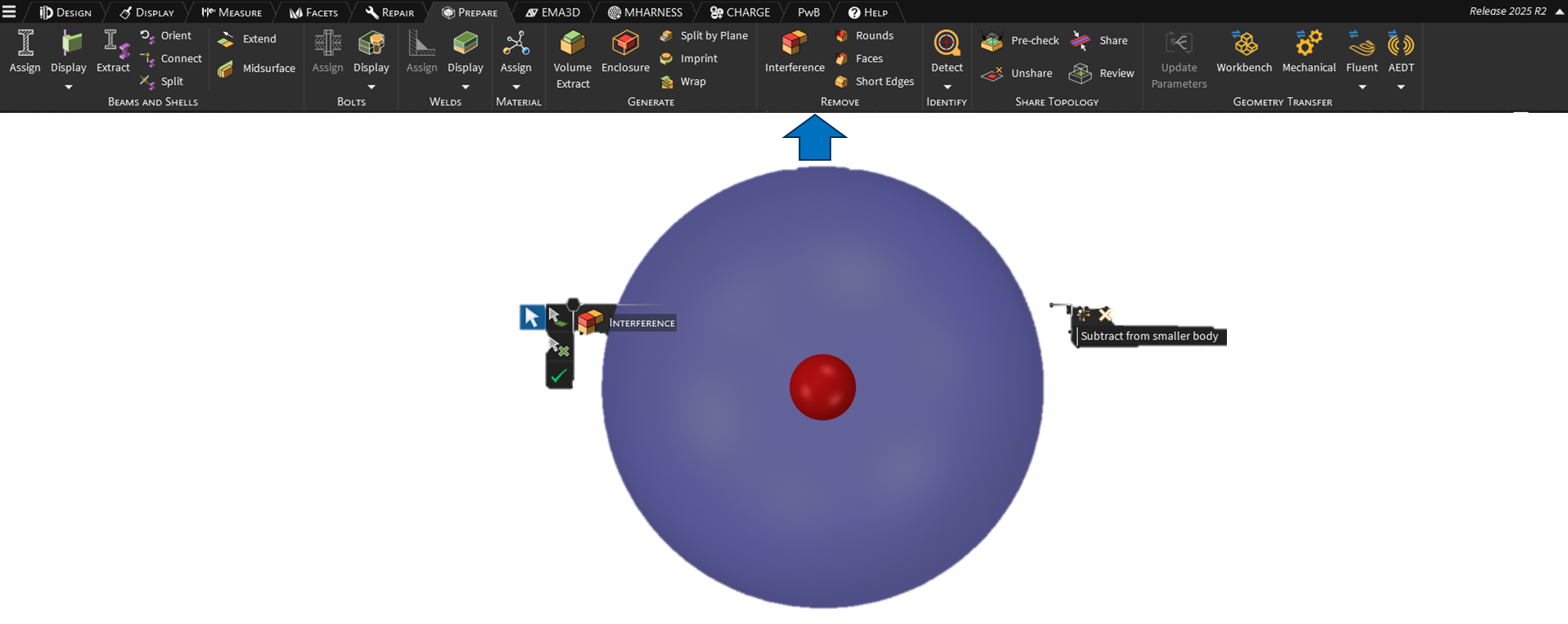Send geometry to Mechanical
The image size is (1568, 624).
tap(1308, 51)
